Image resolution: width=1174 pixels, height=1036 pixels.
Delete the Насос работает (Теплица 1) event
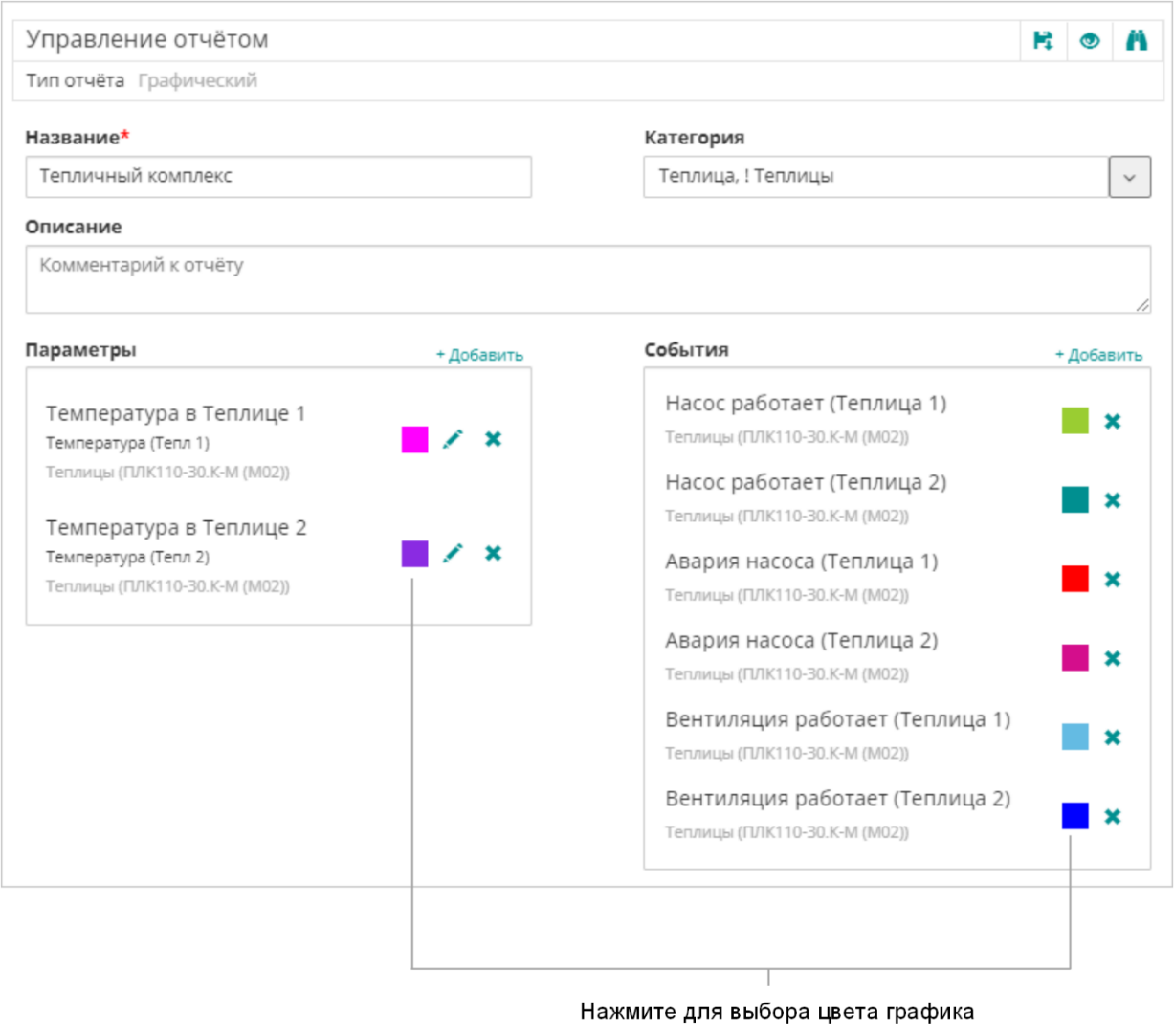coord(1112,421)
